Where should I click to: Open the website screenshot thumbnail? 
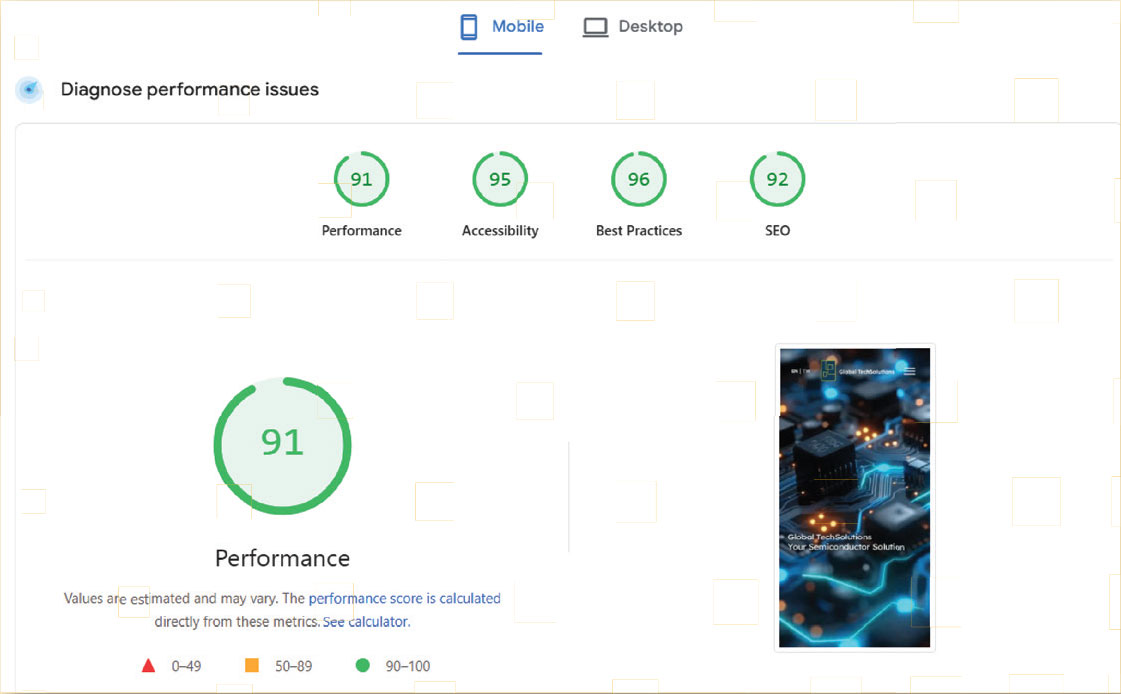tap(854, 497)
